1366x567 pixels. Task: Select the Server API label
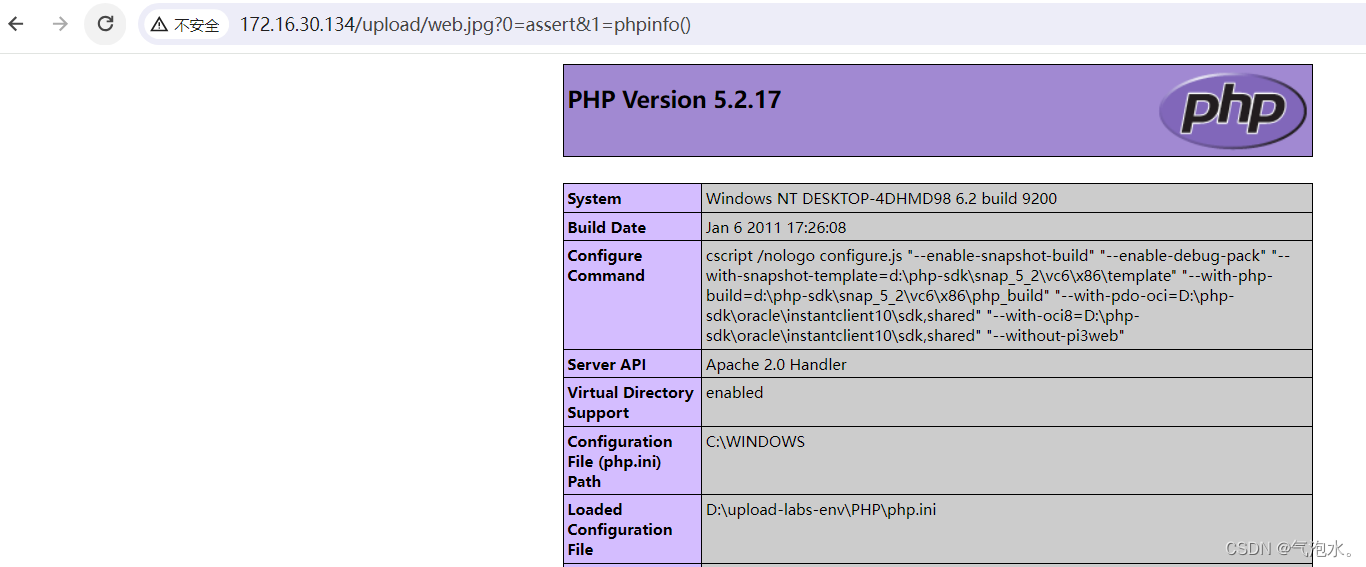607,364
